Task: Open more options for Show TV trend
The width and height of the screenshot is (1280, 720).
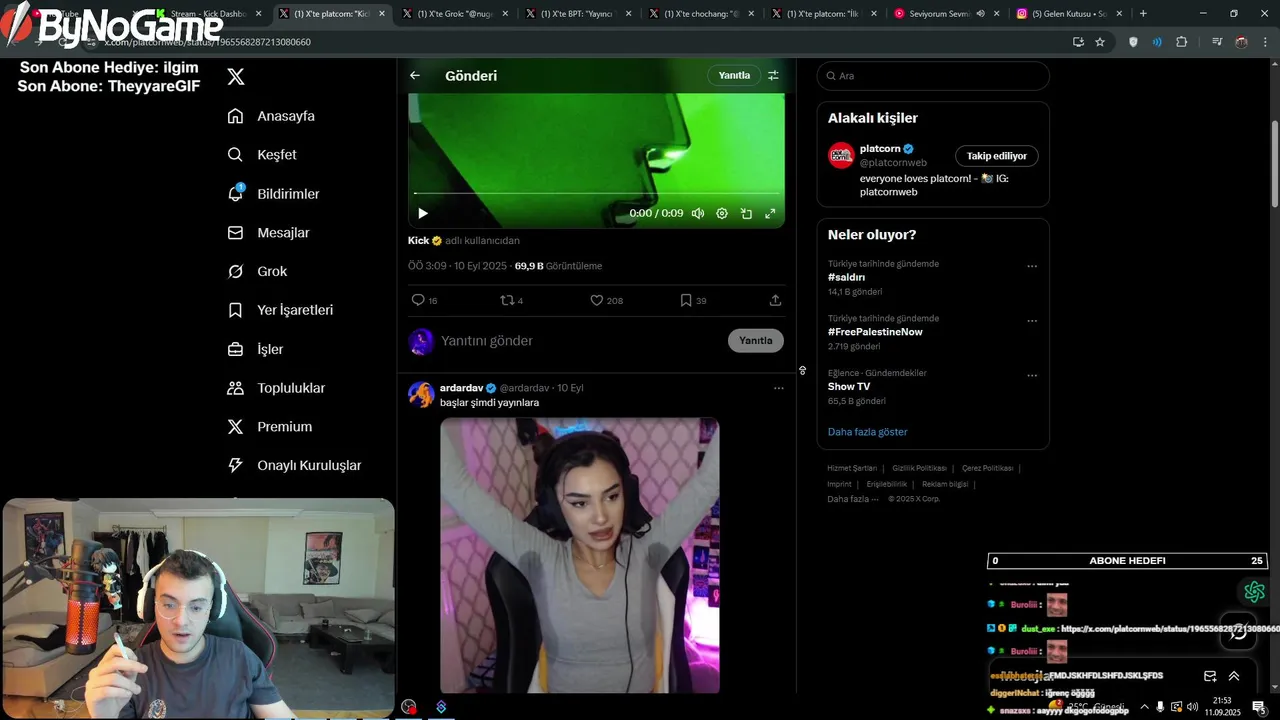Action: (x=1032, y=376)
